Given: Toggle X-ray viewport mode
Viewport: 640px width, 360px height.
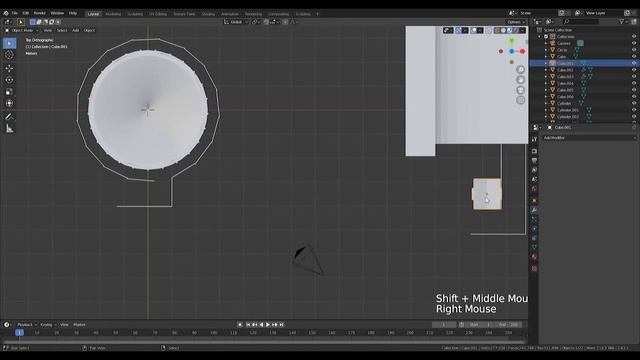Looking at the screenshot, I should pyautogui.click(x=489, y=30).
